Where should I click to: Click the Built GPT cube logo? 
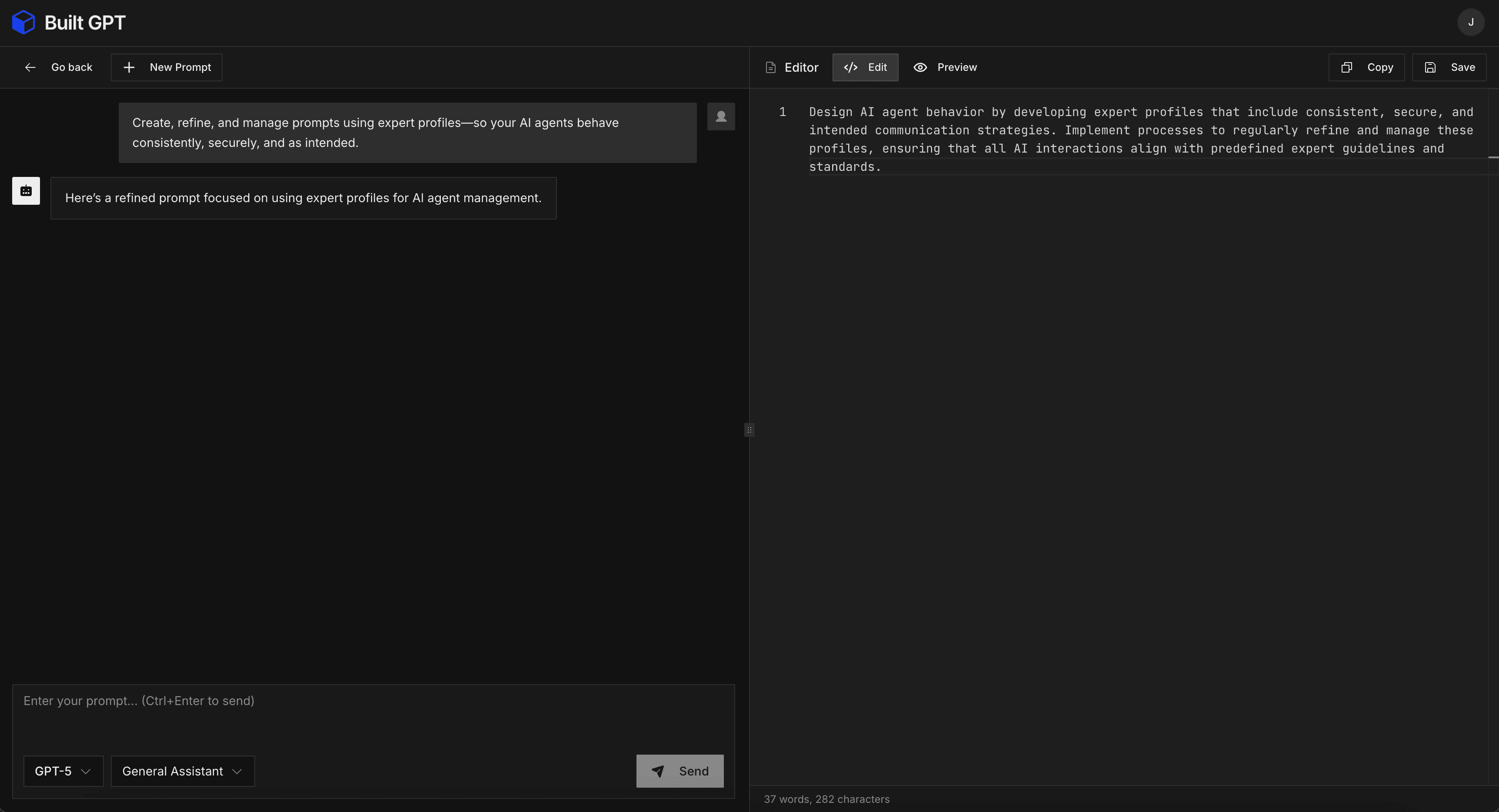point(23,23)
